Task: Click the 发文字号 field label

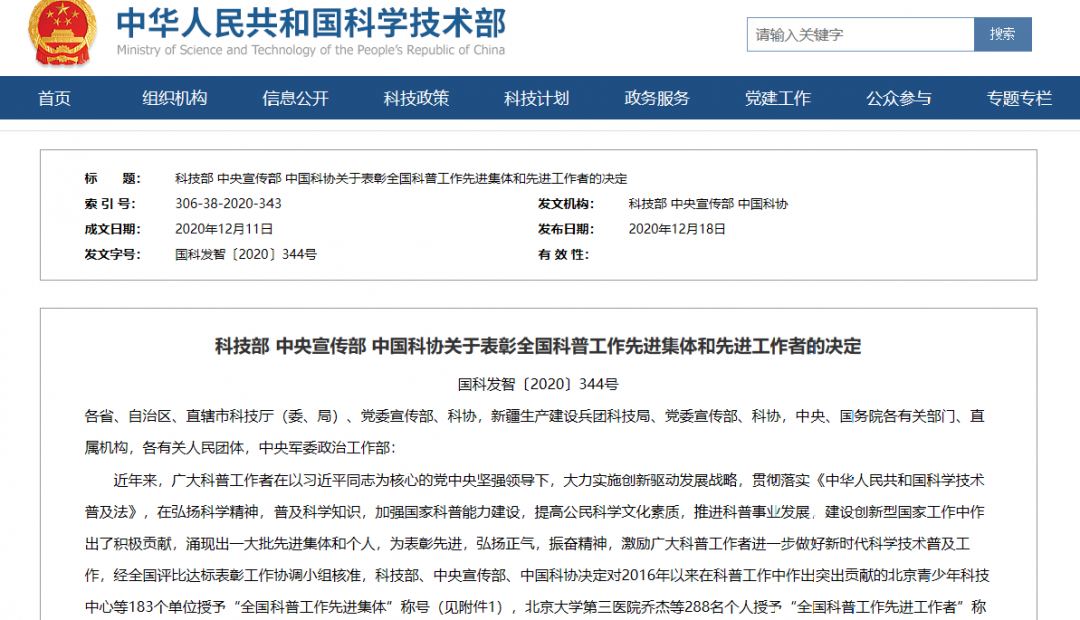Action: [x=112, y=255]
